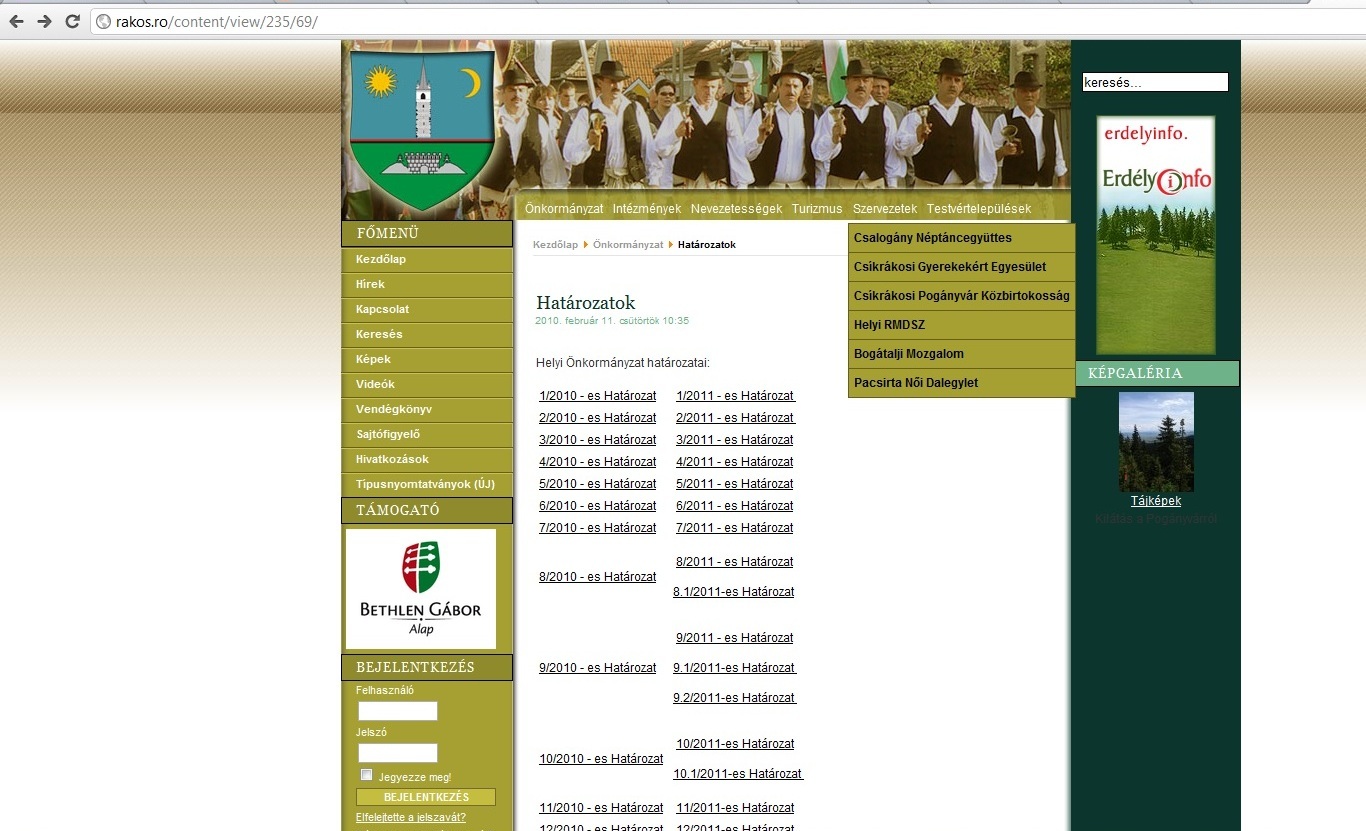Open Hírek in the sidebar menu
1366x831 pixels.
point(427,285)
